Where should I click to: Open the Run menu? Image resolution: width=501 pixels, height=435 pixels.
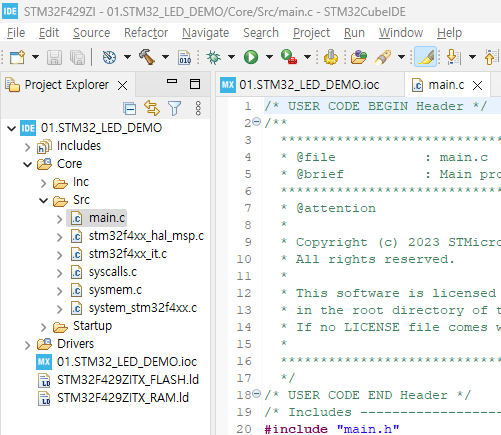pos(354,33)
